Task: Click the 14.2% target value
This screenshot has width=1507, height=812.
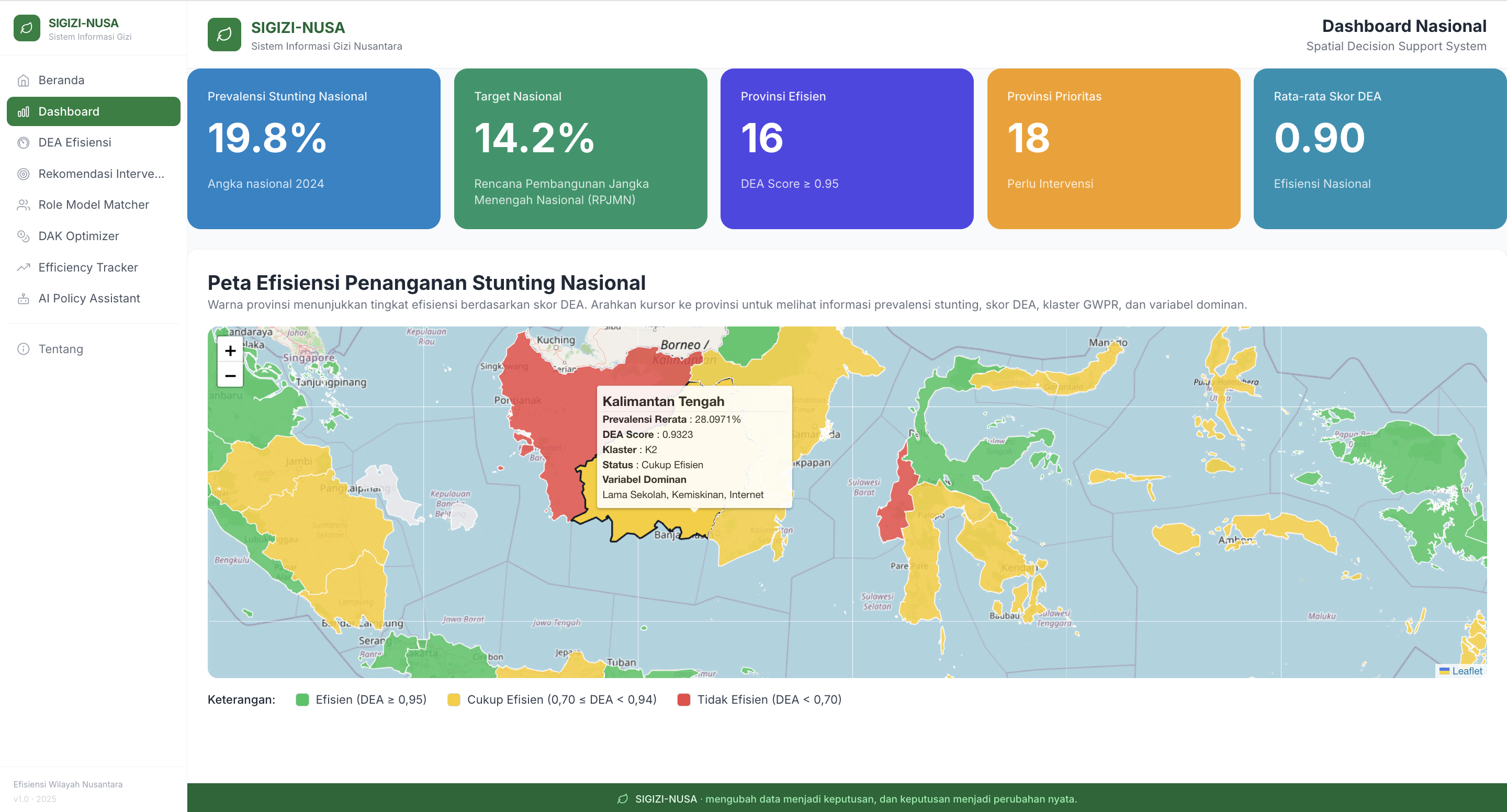Action: coord(534,138)
